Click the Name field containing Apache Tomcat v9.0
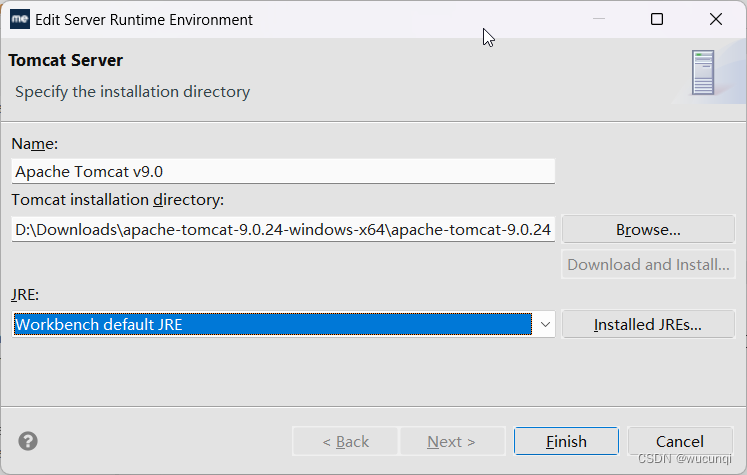Screen dimensions: 747x475 pos(283,172)
